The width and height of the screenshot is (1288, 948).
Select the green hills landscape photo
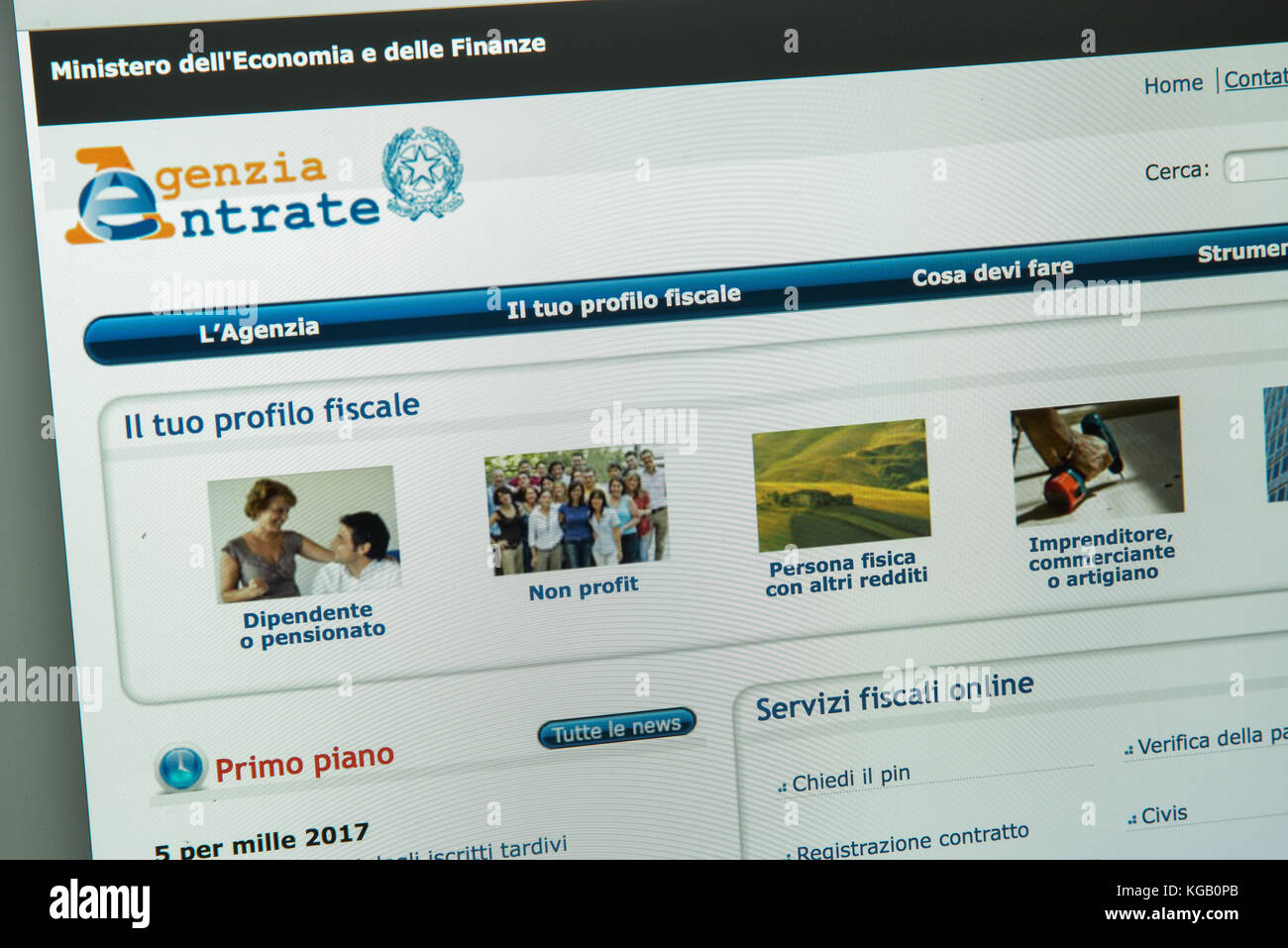point(841,485)
